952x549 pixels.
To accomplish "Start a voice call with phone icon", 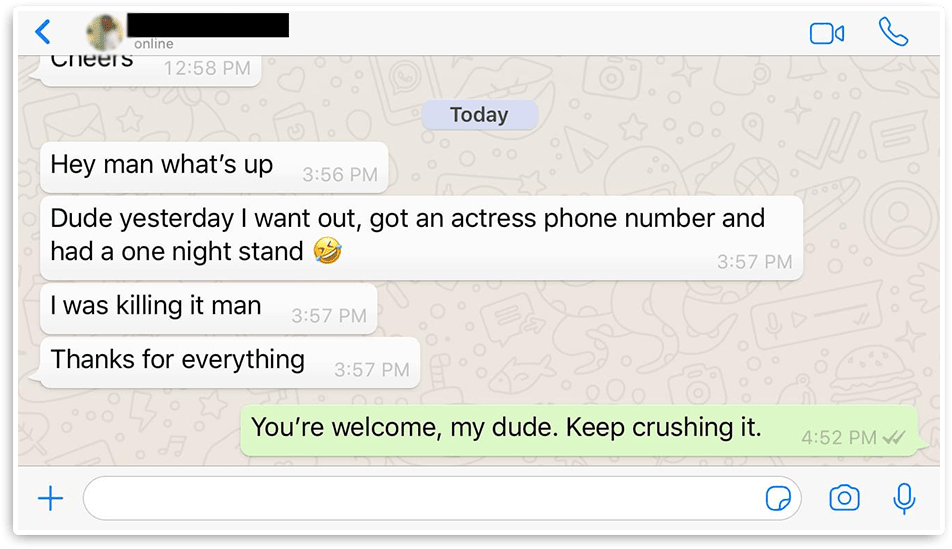I will coord(893,32).
